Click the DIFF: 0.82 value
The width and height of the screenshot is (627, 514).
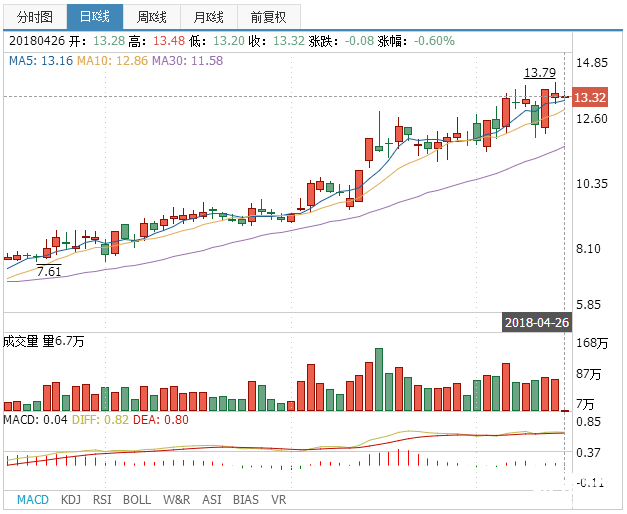(100, 420)
